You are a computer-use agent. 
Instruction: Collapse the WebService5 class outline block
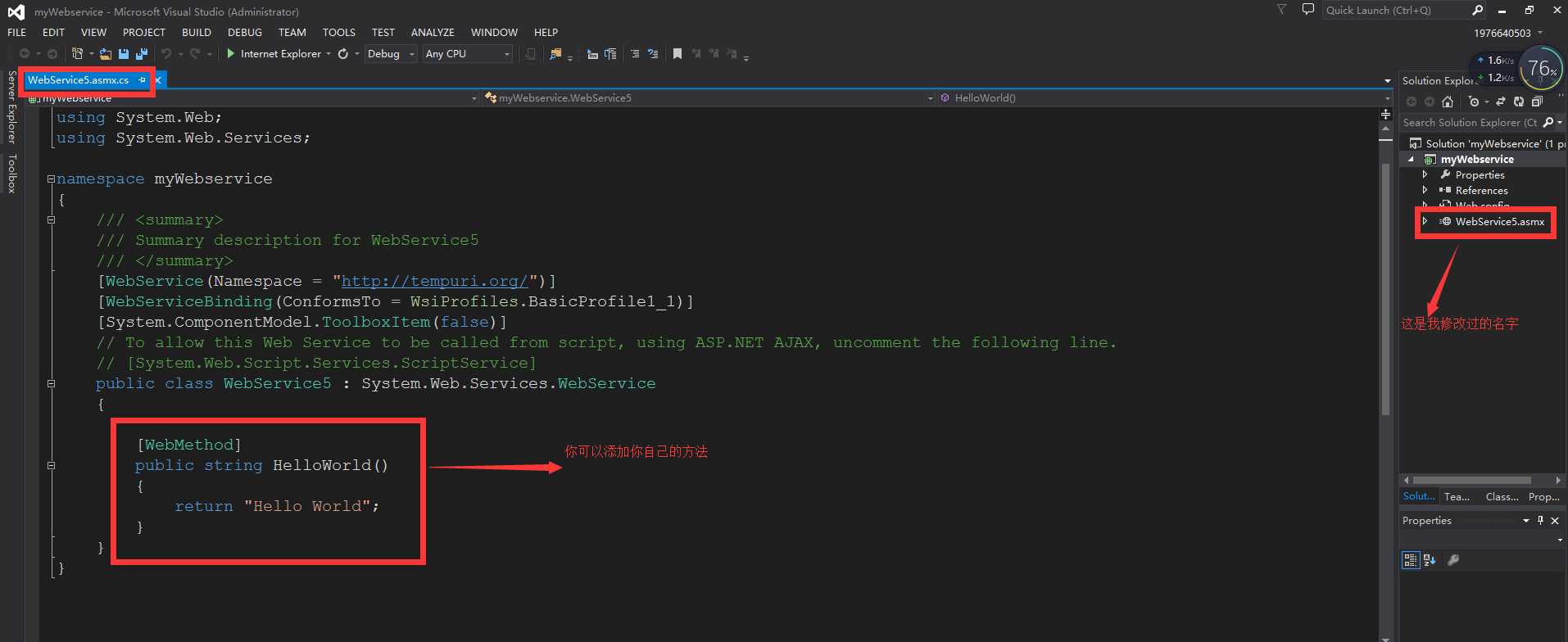[x=51, y=383]
